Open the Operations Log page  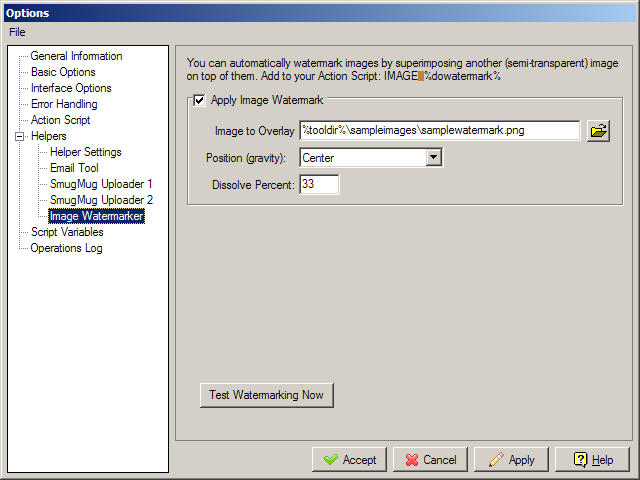[x=67, y=248]
